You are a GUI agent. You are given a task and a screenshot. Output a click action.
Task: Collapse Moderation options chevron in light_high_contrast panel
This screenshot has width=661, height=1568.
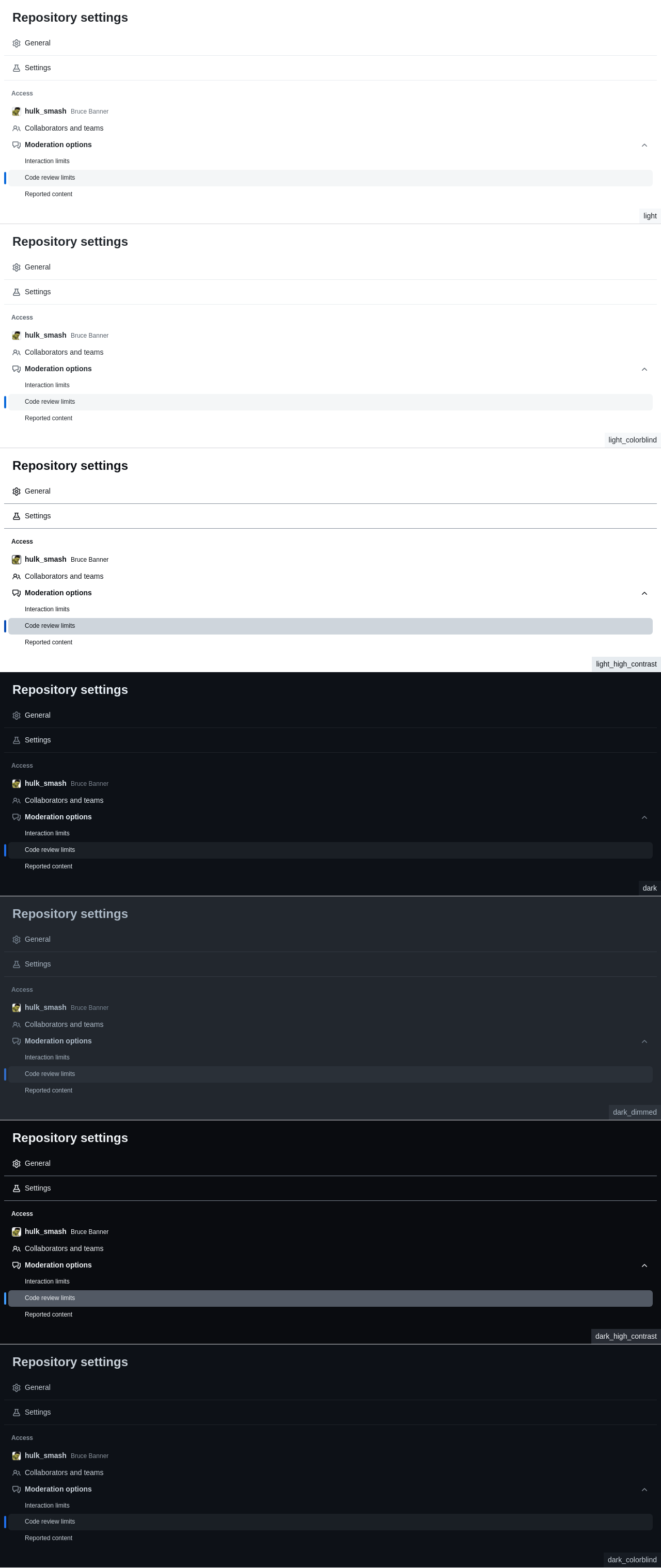pyautogui.click(x=644, y=593)
